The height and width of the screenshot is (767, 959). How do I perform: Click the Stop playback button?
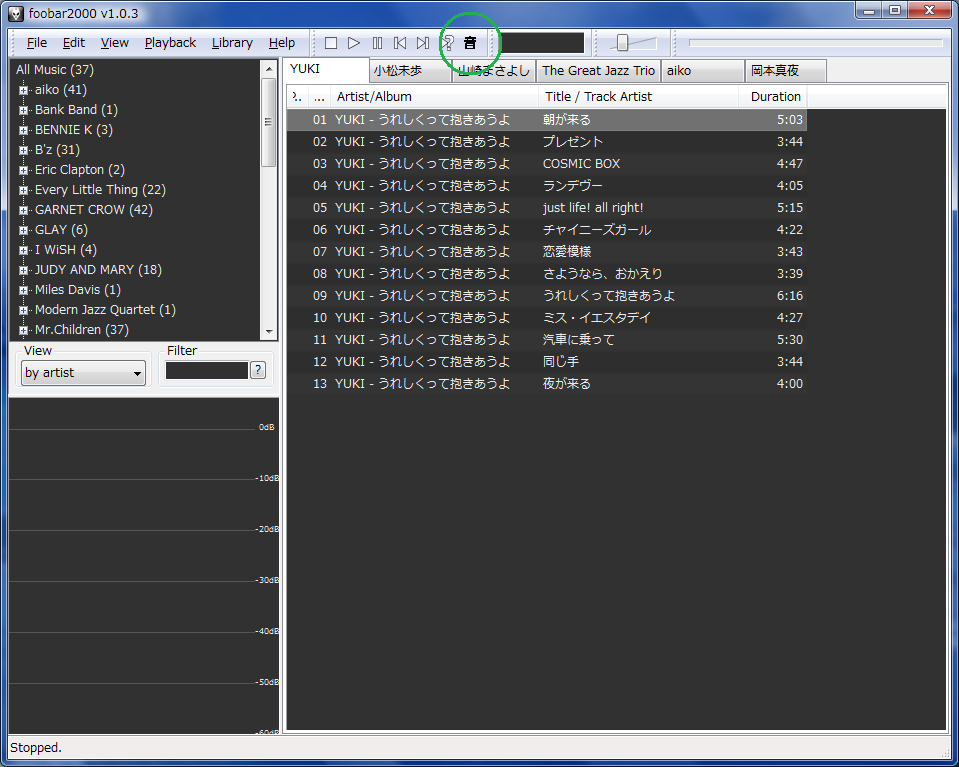pyautogui.click(x=331, y=43)
